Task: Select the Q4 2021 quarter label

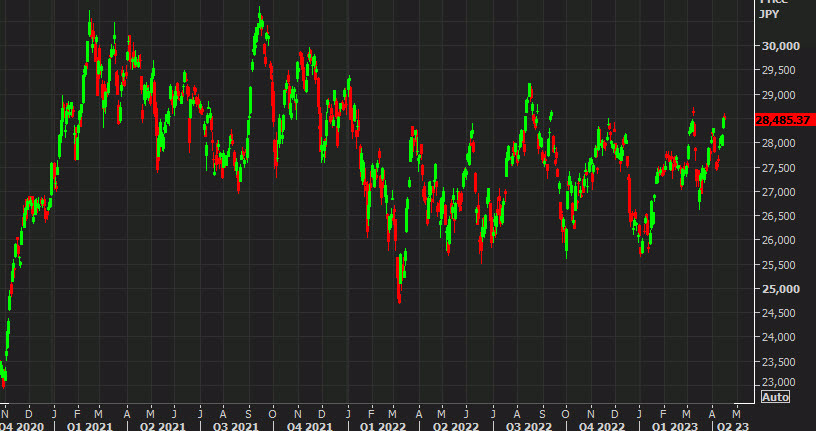Action: [310, 426]
